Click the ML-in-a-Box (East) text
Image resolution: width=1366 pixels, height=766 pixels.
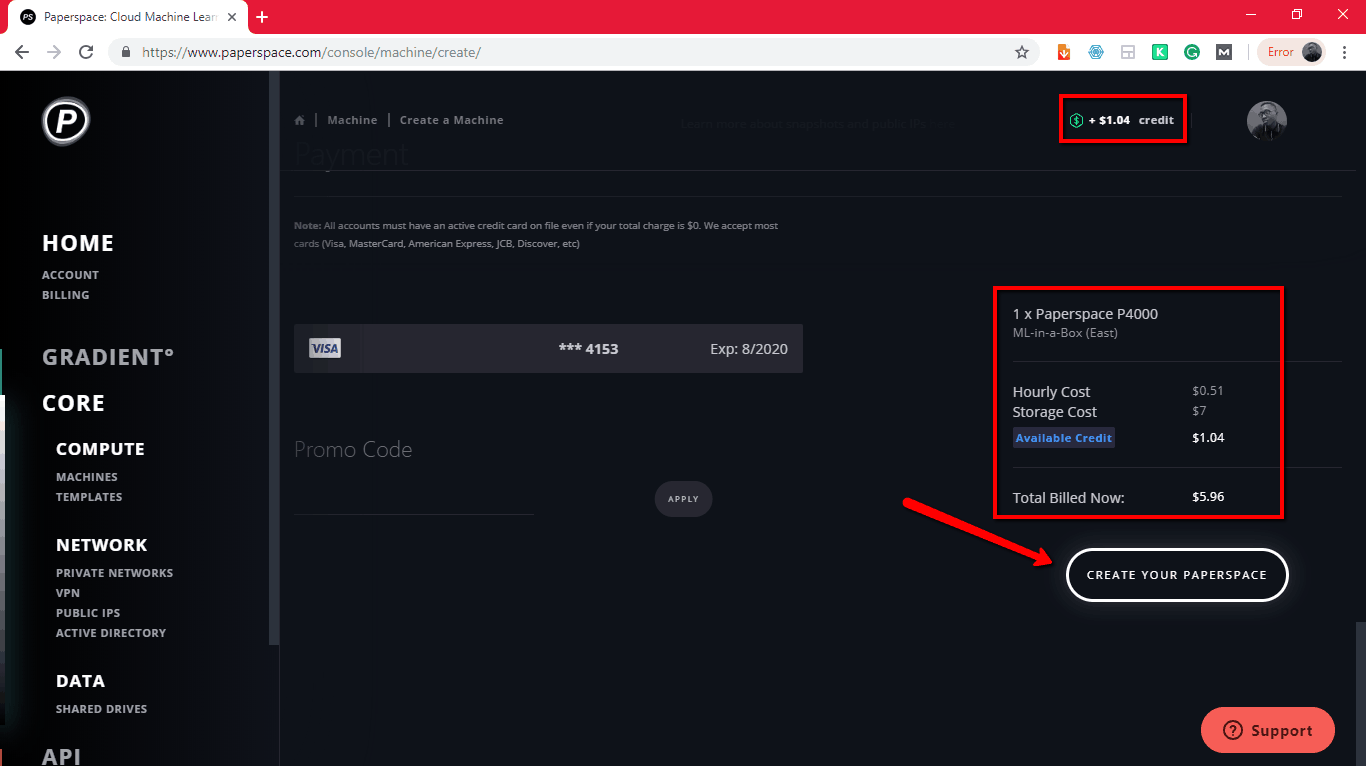[1065, 333]
